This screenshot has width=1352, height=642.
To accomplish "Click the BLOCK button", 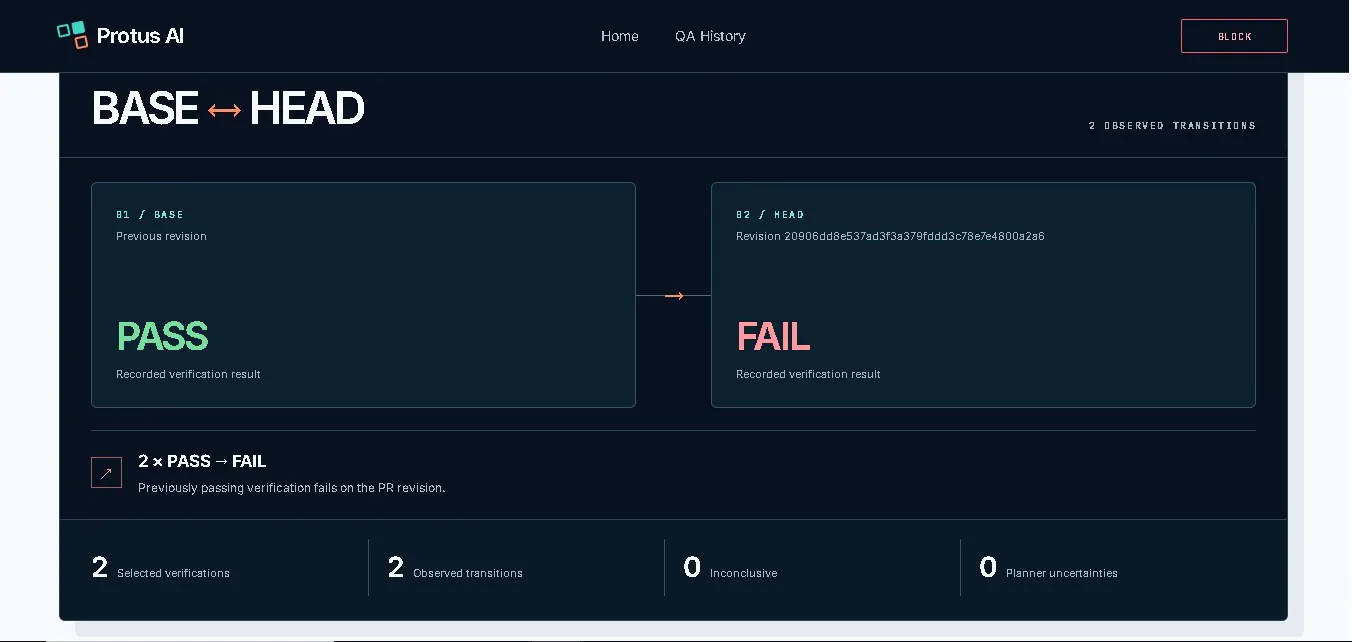I will (x=1234, y=36).
